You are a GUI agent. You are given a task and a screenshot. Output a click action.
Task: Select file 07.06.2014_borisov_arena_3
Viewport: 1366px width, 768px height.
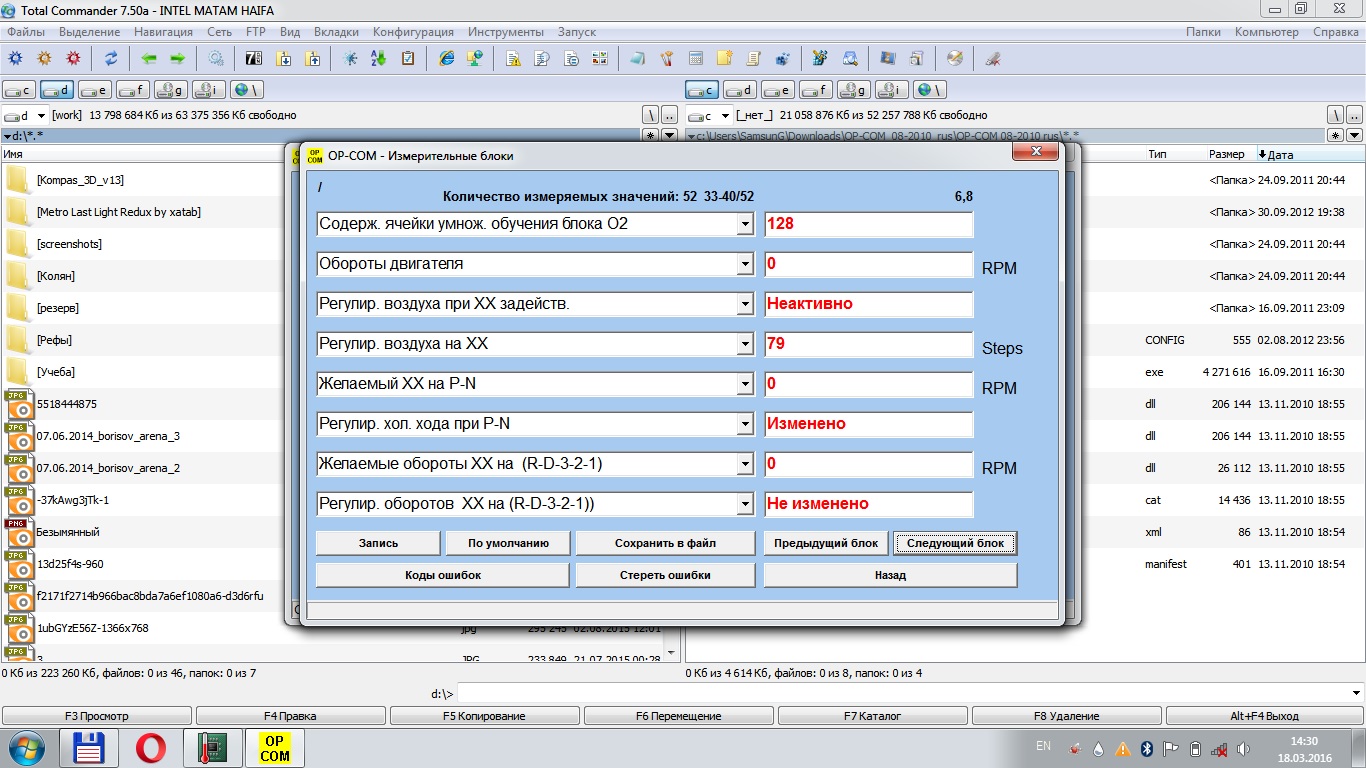pos(108,436)
